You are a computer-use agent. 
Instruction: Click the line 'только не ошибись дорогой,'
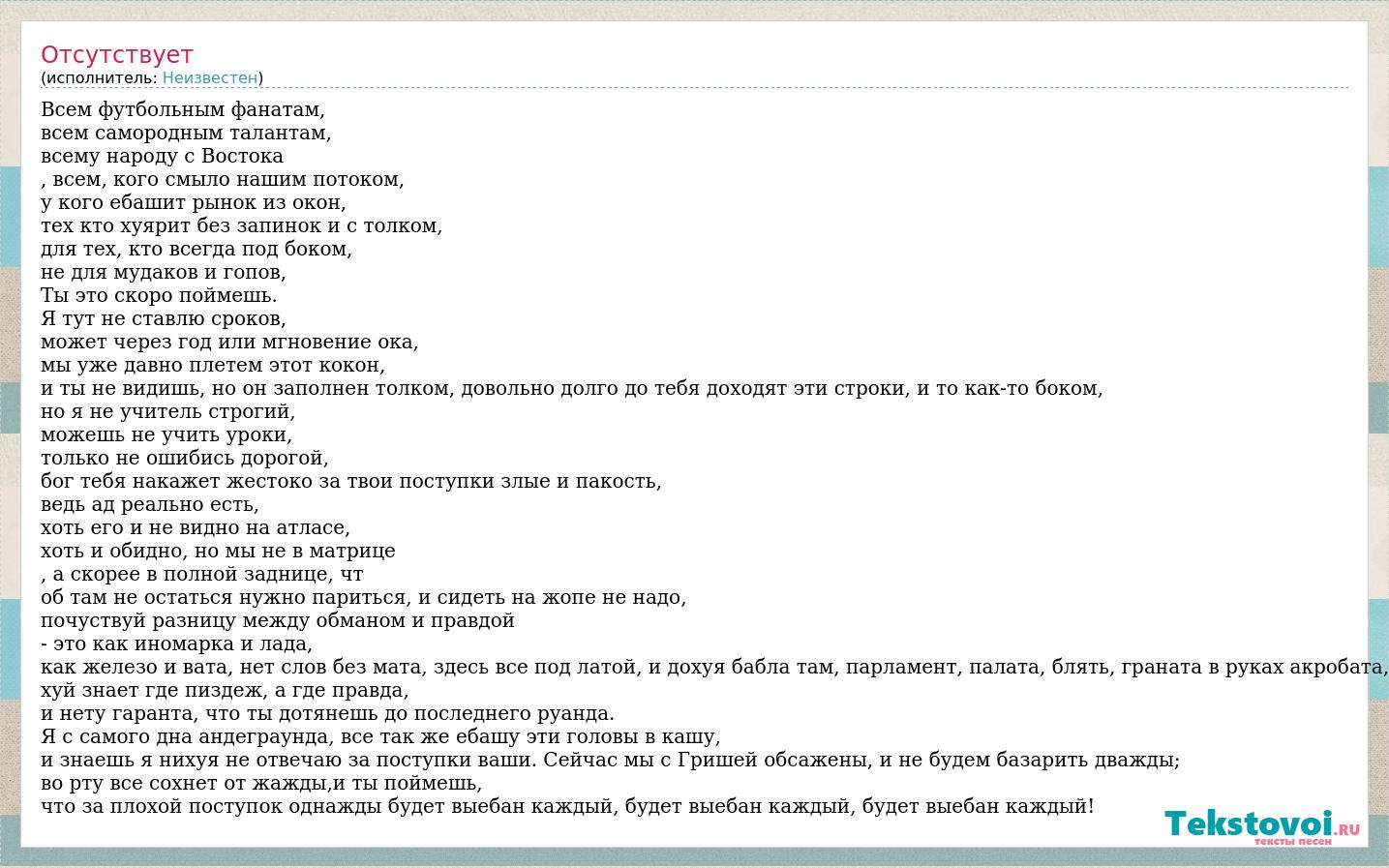185,458
